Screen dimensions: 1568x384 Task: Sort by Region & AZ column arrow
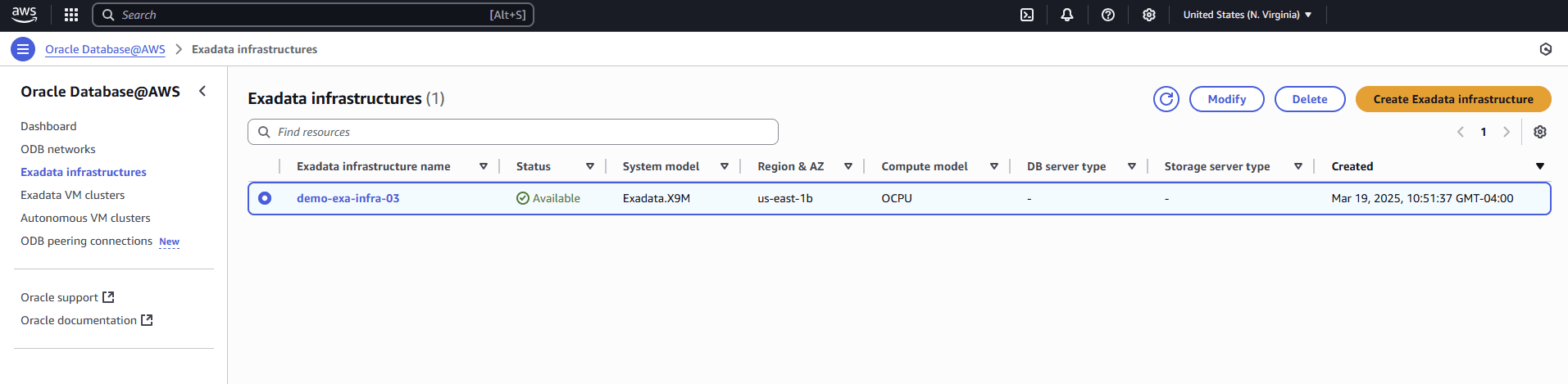point(848,166)
